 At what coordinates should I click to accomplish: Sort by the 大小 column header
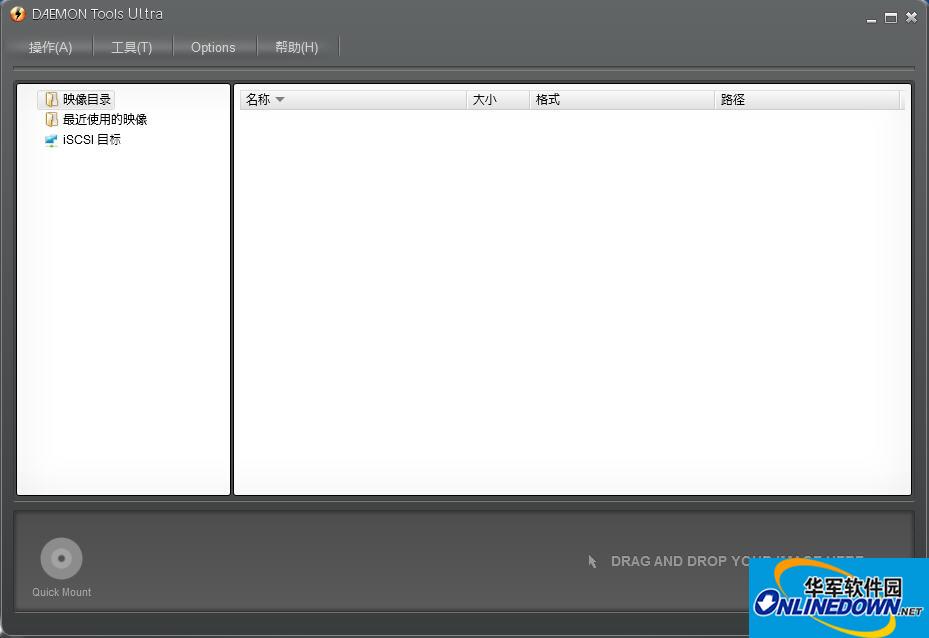498,100
